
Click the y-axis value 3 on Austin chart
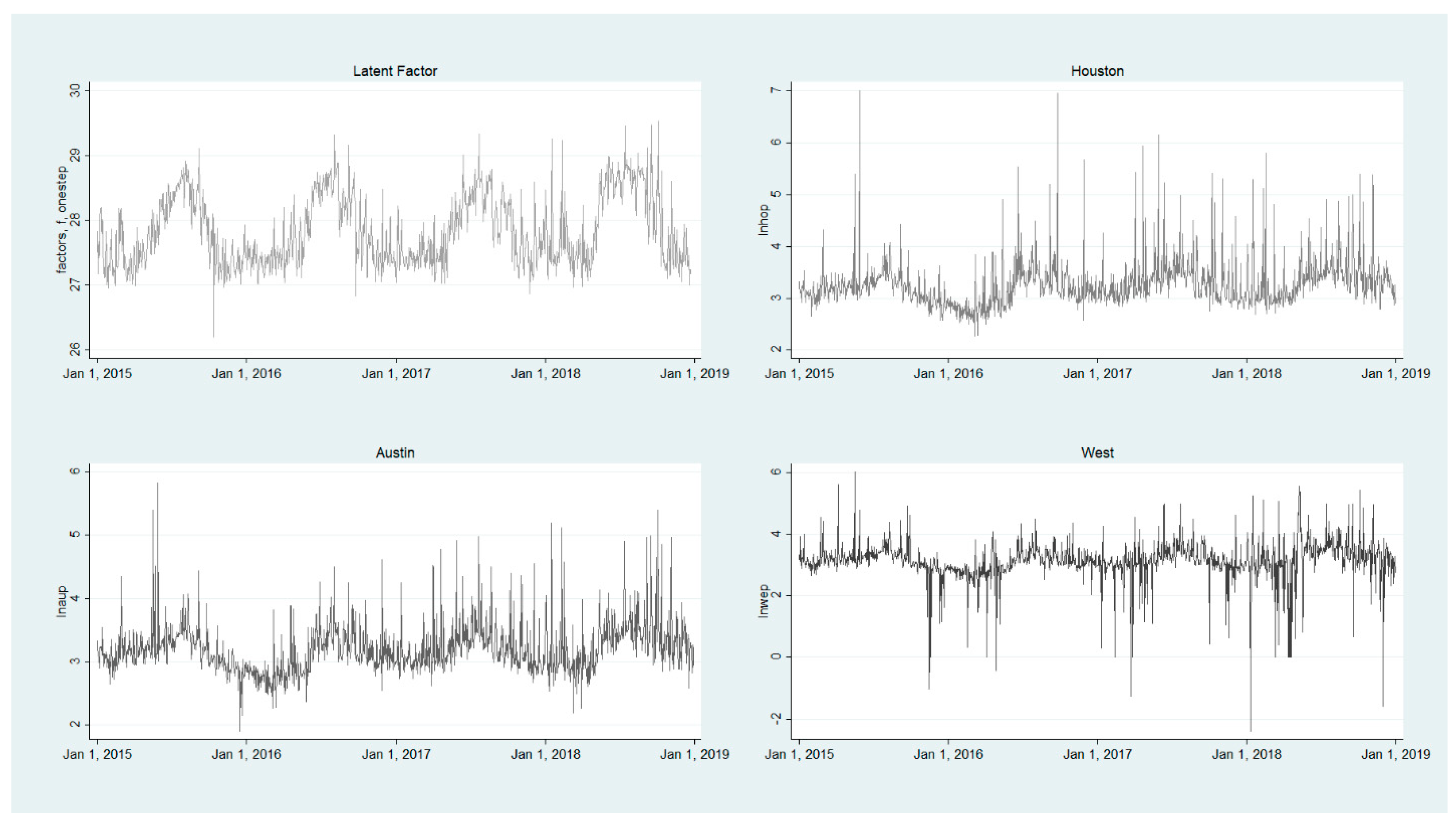[75, 661]
